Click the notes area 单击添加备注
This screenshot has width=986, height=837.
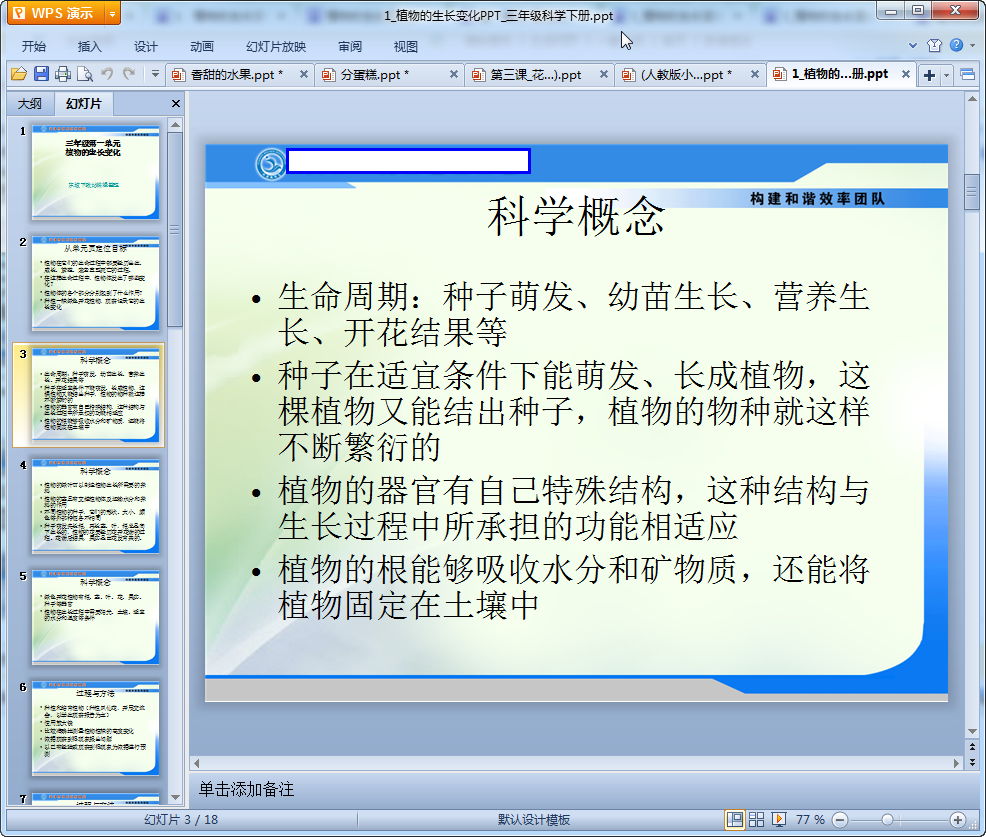click(x=246, y=789)
